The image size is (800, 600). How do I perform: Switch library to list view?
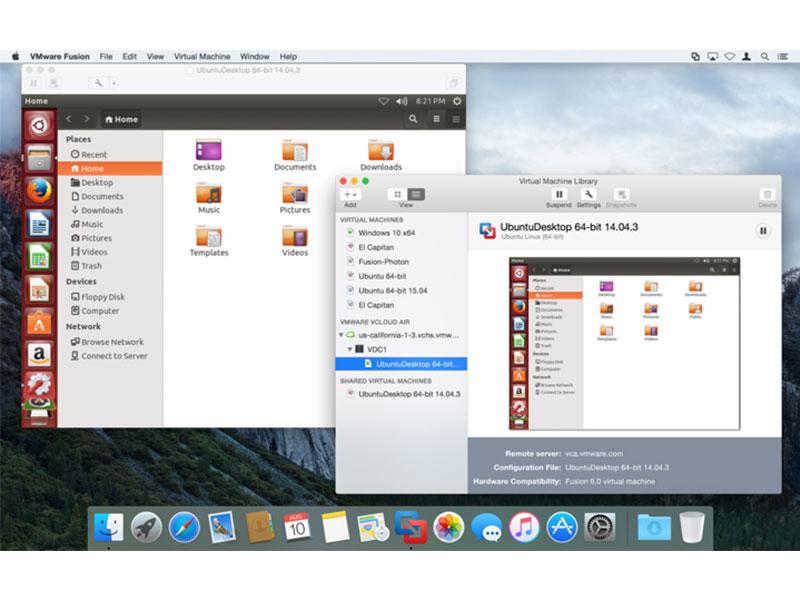416,194
